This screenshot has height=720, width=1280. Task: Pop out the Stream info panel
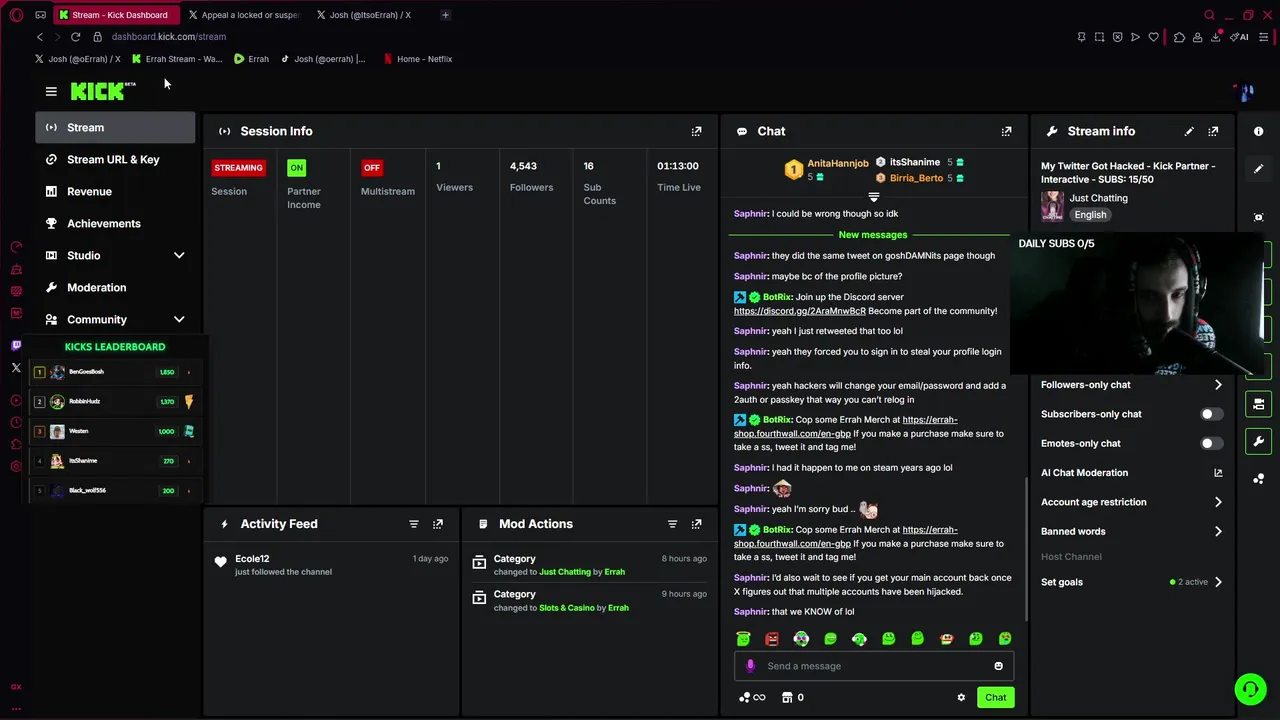1213,131
